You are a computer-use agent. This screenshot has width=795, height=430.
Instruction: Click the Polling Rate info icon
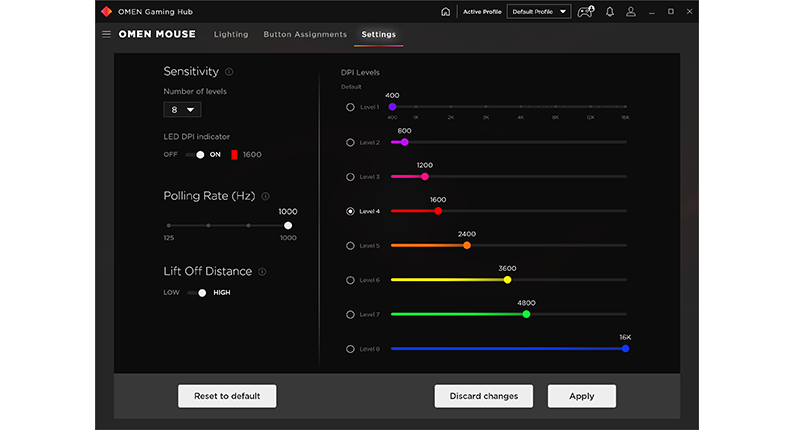coord(265,196)
